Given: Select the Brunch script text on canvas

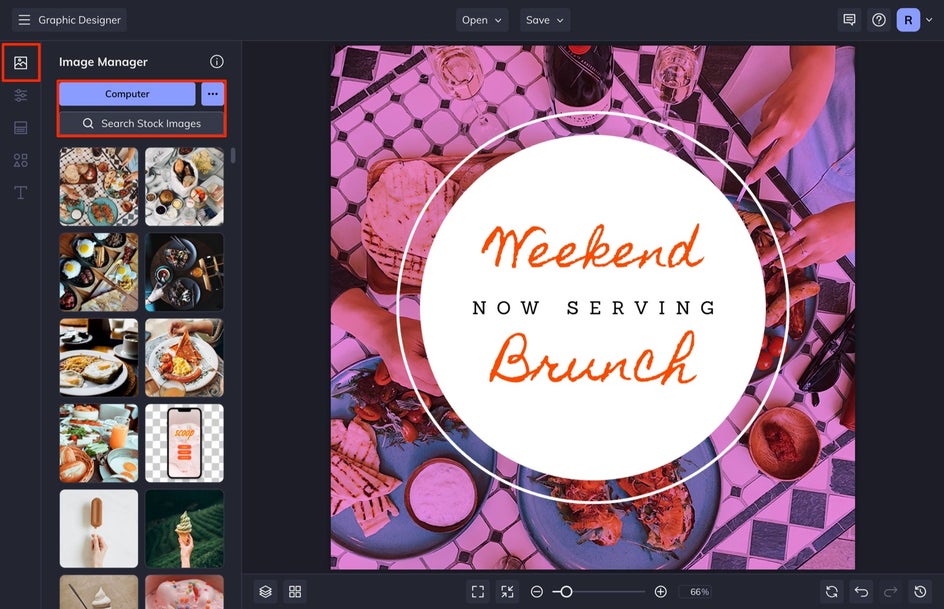Looking at the screenshot, I should point(594,359).
